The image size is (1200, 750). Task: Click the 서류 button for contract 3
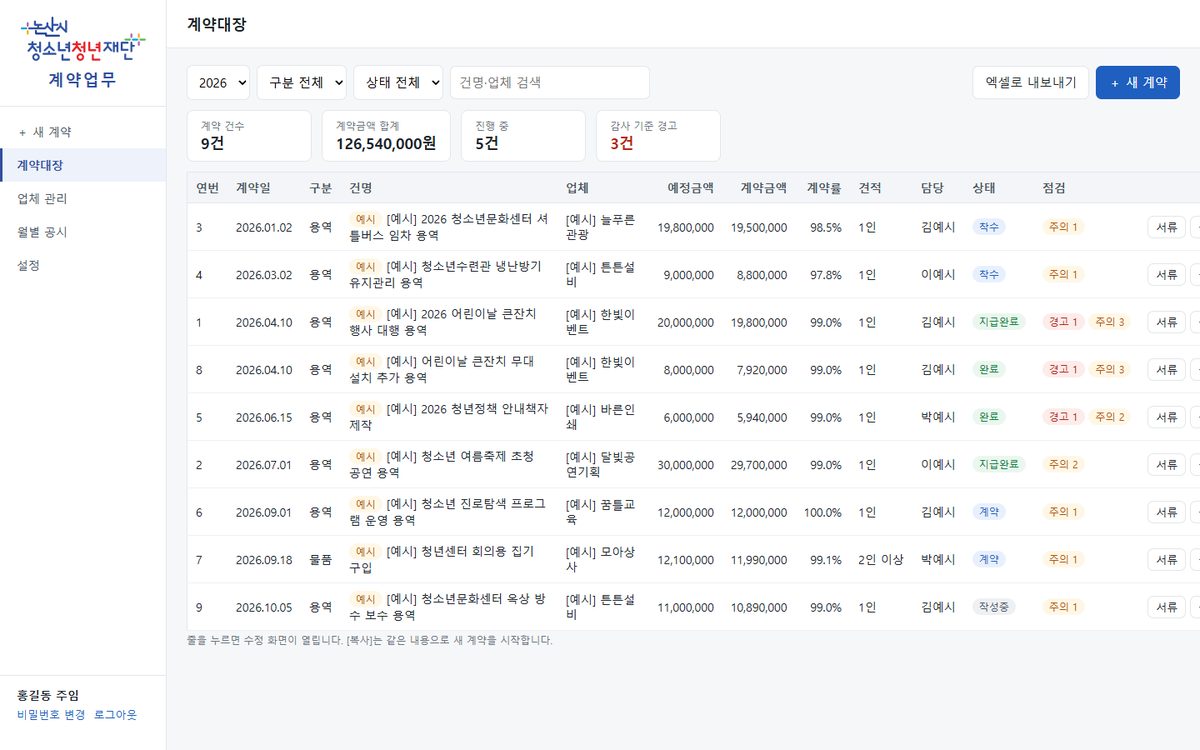[x=1166, y=227]
